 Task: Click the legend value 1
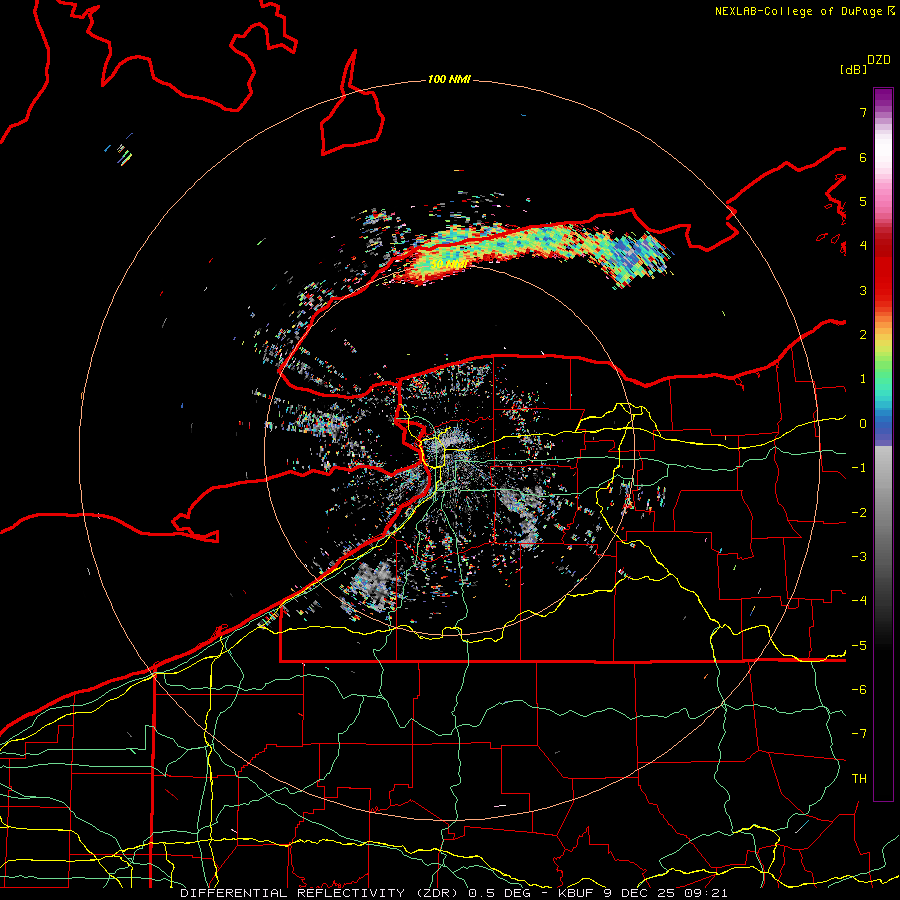[x=863, y=379]
